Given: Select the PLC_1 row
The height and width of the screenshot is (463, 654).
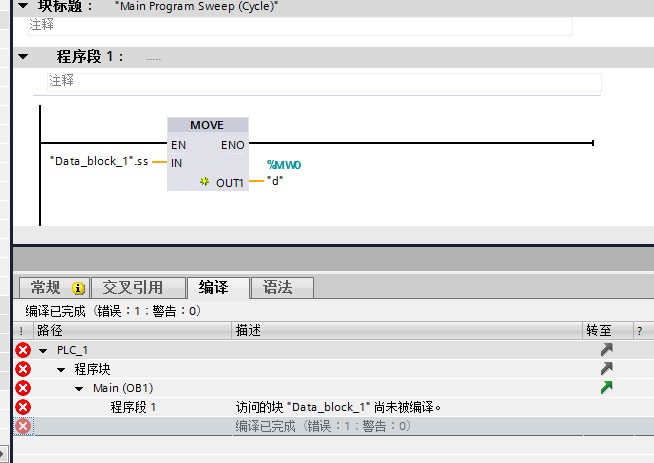Looking at the screenshot, I should (x=334, y=350).
